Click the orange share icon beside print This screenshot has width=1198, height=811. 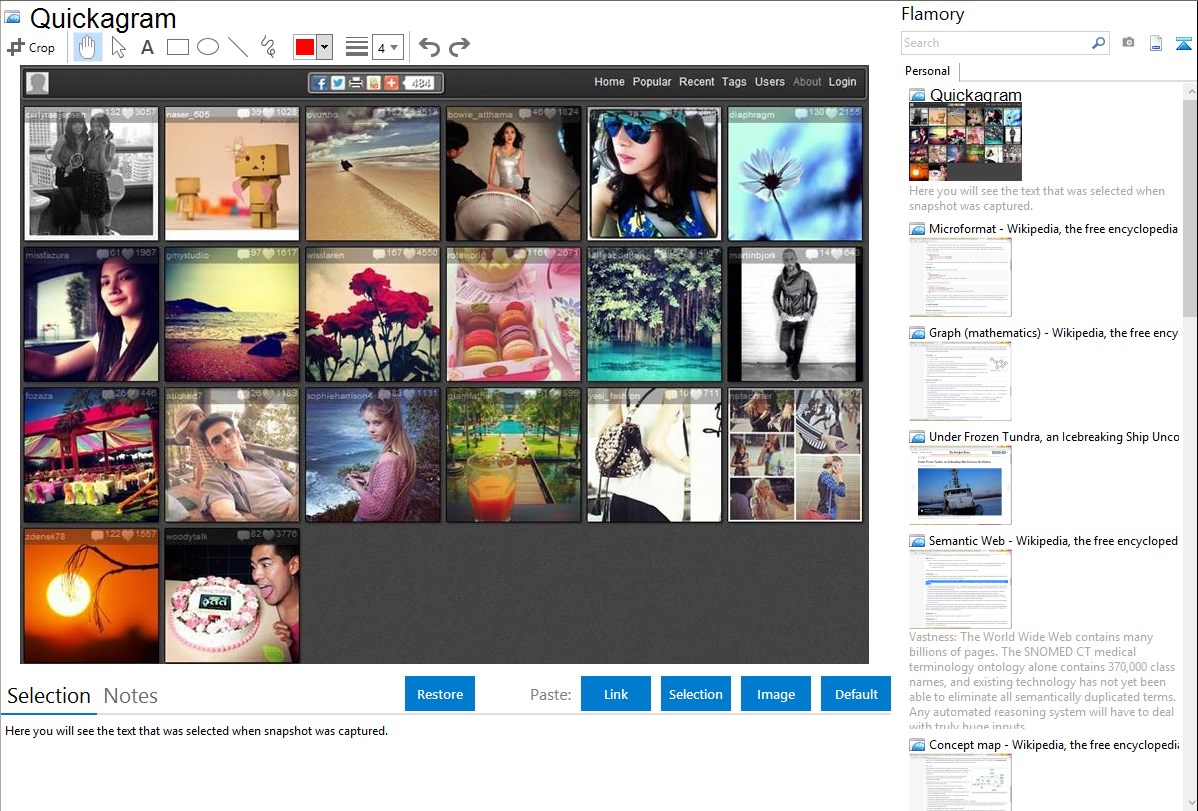click(374, 83)
